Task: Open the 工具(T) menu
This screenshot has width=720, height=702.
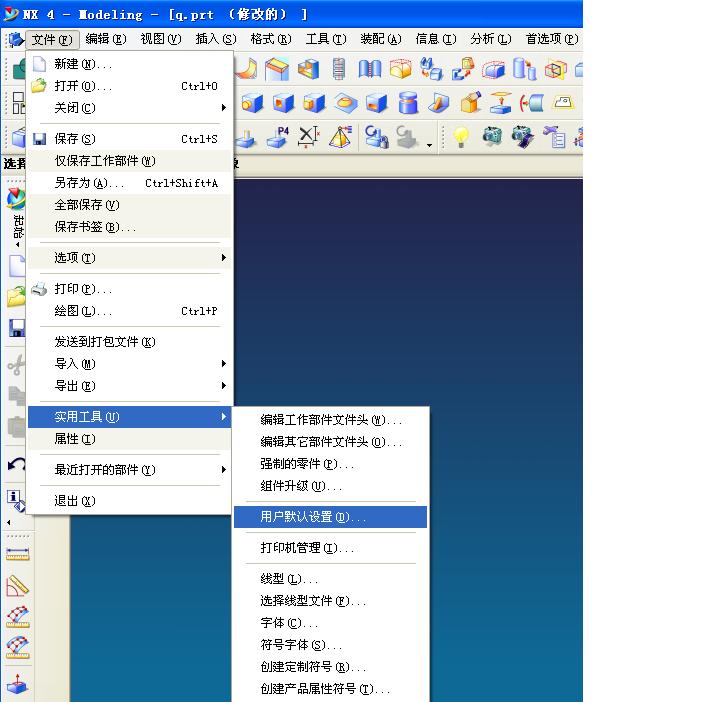Action: pyautogui.click(x=326, y=39)
